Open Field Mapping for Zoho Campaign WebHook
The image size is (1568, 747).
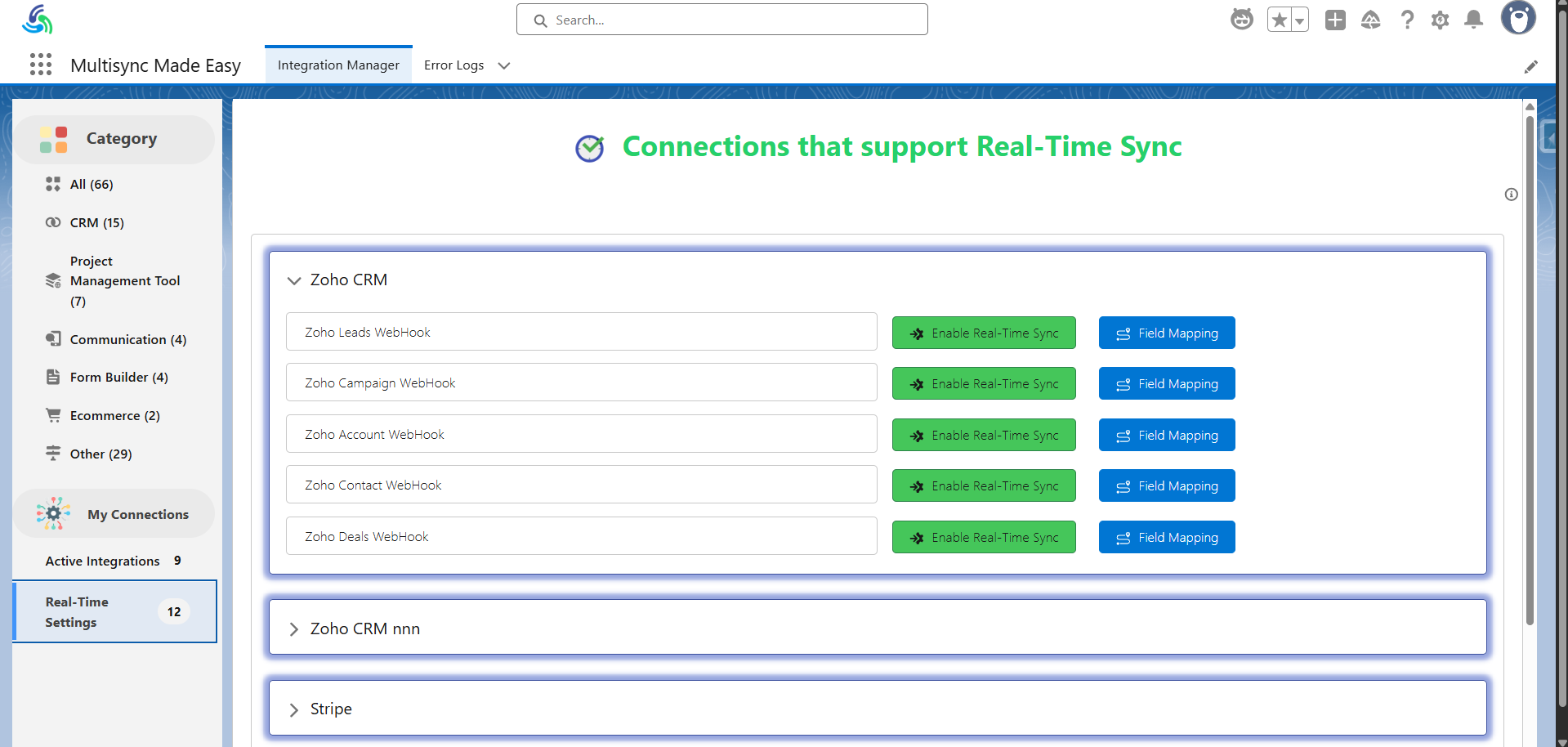click(x=1167, y=383)
